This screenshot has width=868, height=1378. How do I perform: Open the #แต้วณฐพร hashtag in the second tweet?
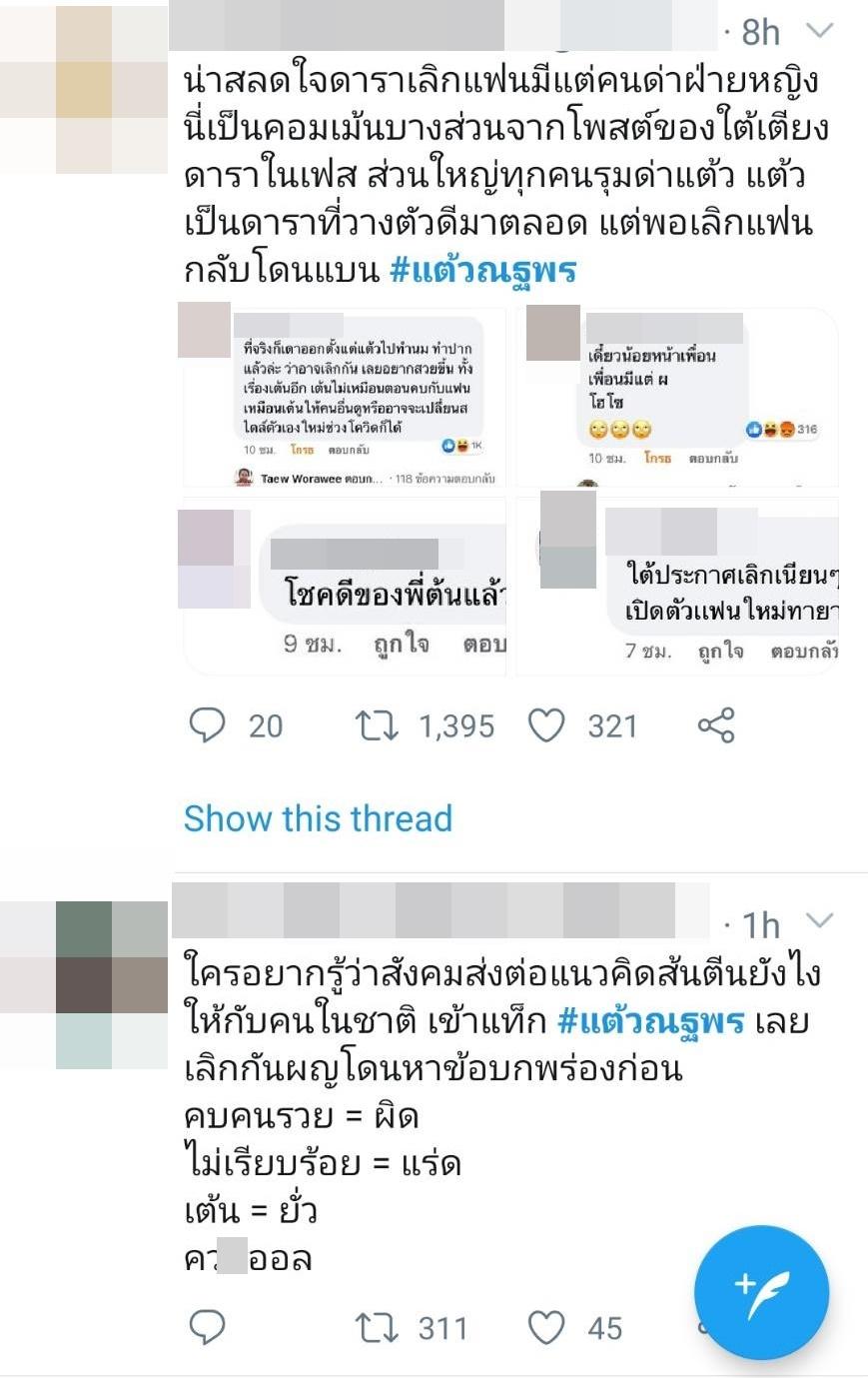pos(651,1020)
